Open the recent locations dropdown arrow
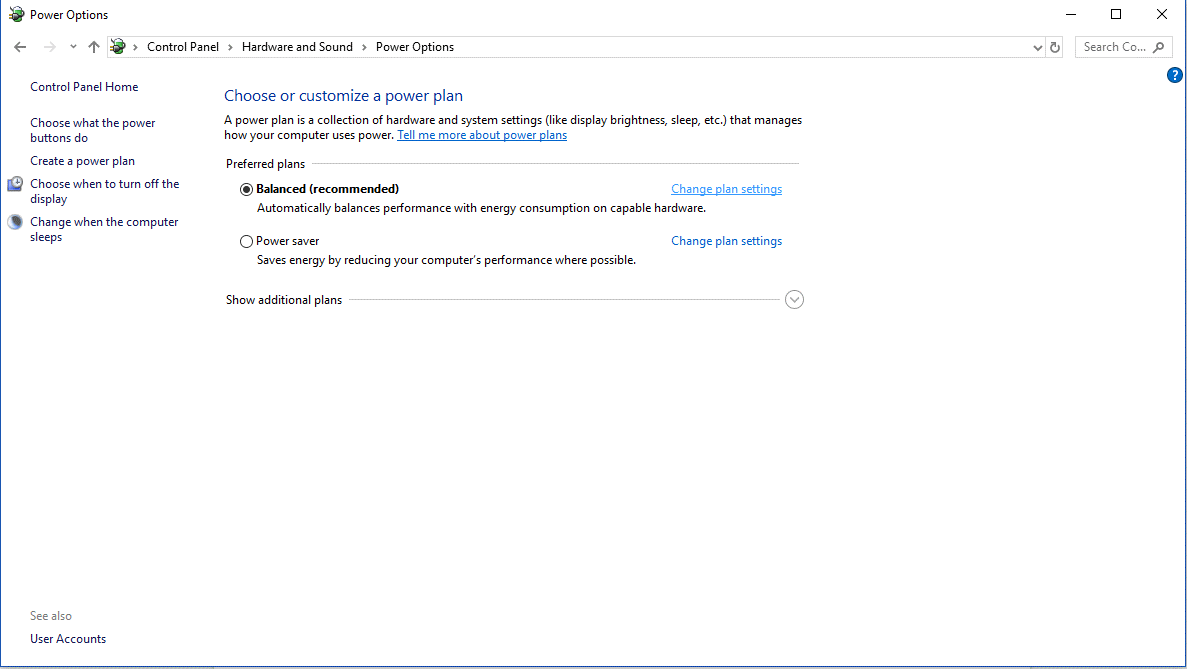Viewport: 1187px width, 669px height. (73, 47)
